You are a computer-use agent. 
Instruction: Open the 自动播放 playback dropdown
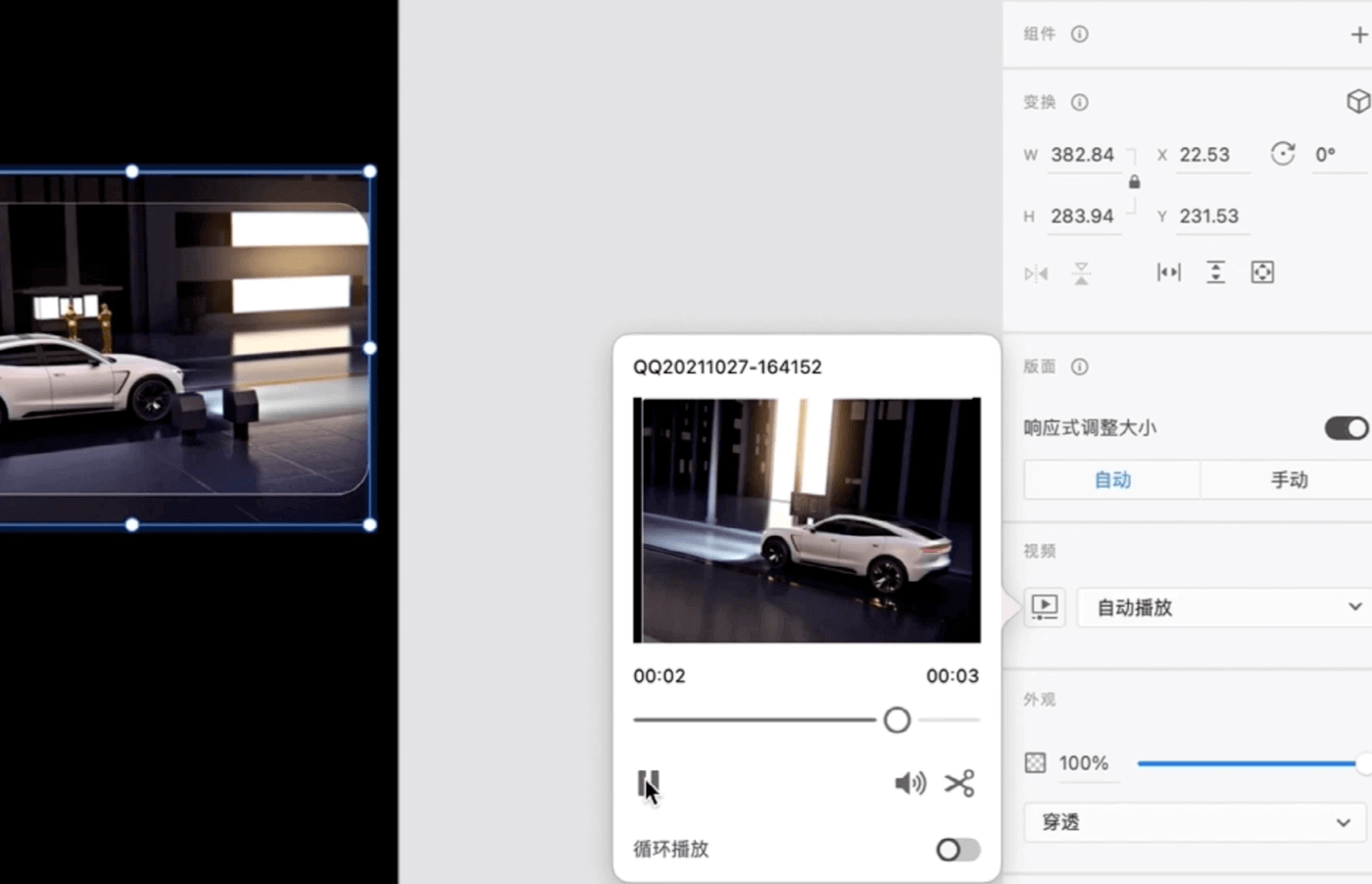[1225, 608]
